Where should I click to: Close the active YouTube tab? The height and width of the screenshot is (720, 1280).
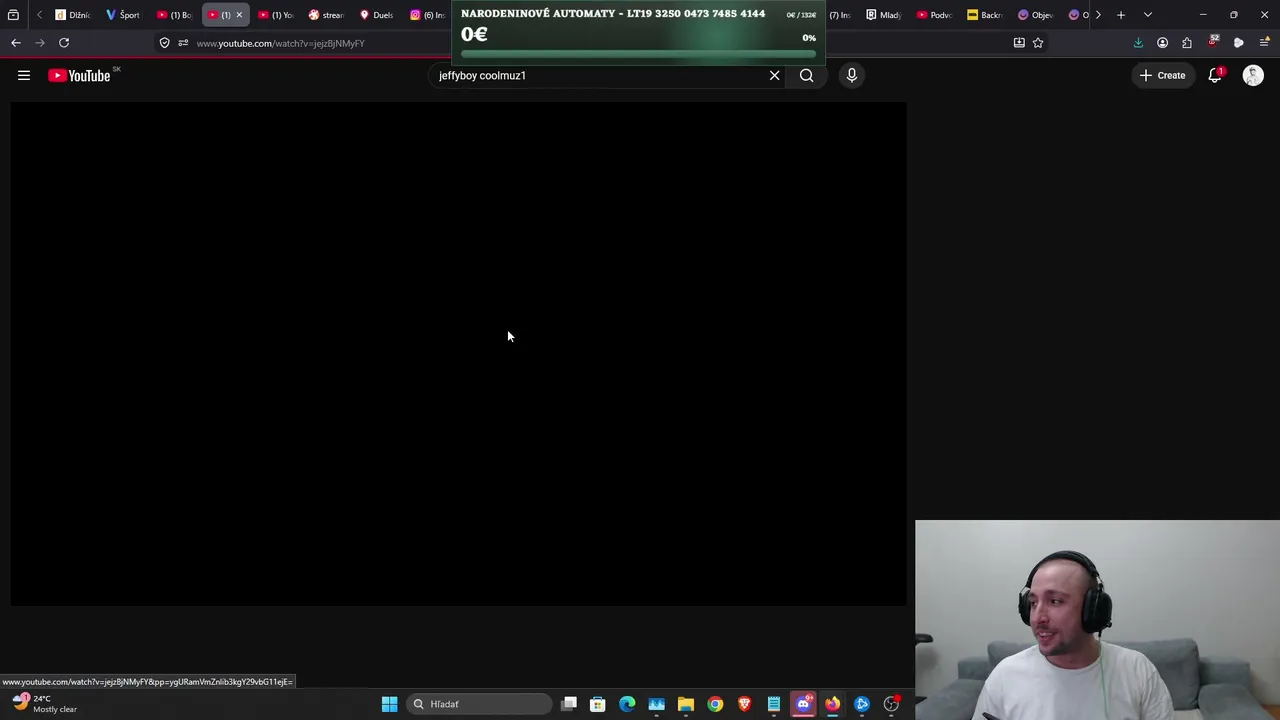coord(239,15)
